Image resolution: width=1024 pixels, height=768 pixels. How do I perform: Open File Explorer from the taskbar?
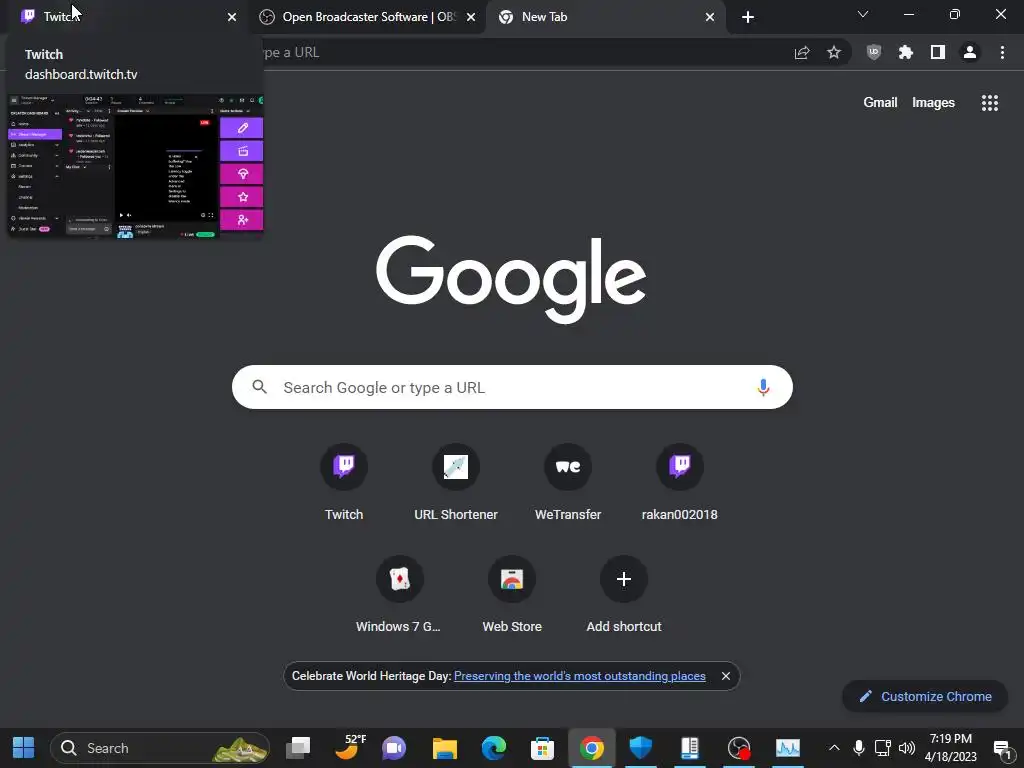coord(445,748)
